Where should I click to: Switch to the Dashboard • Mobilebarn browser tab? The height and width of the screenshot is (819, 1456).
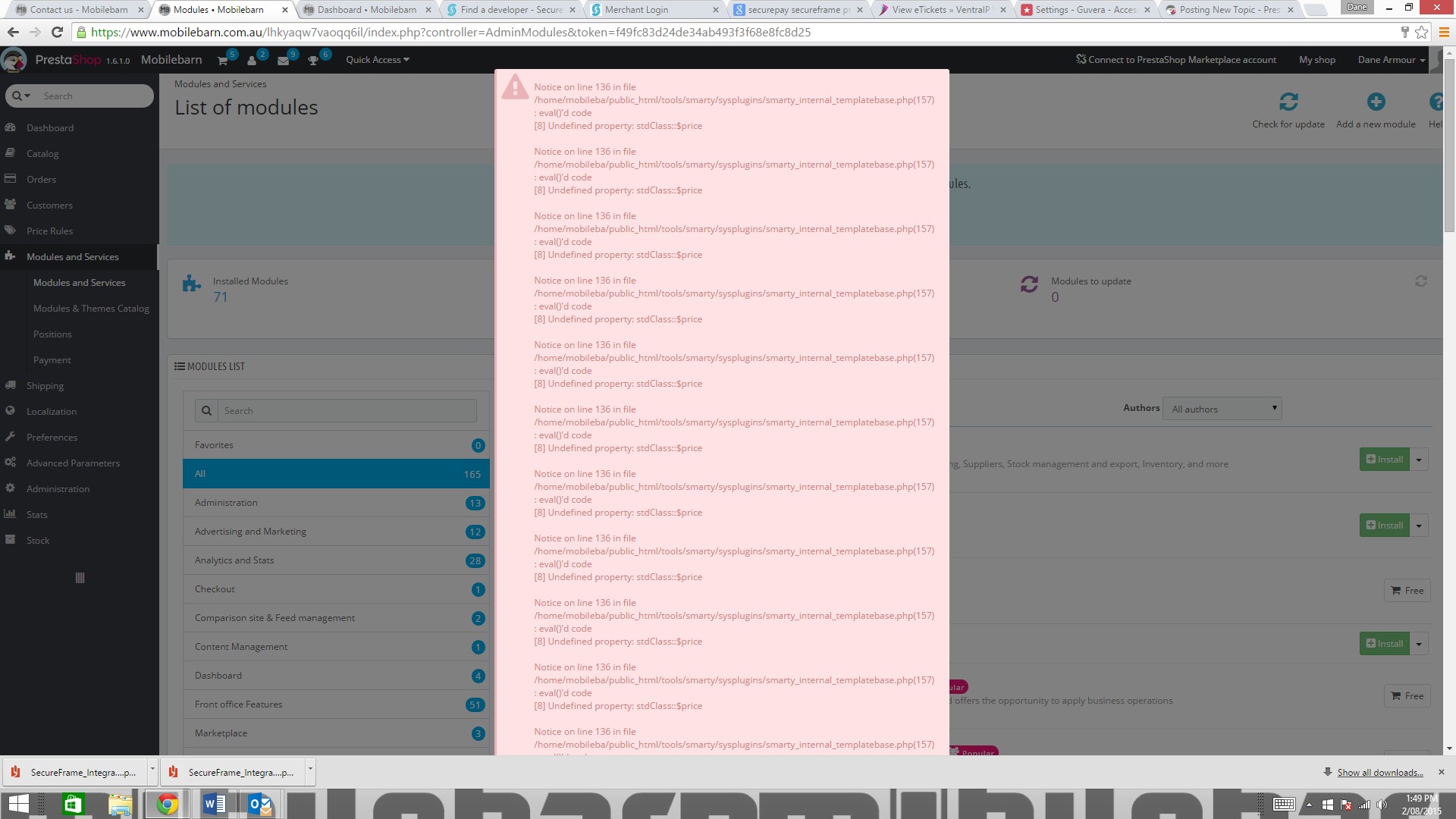point(366,10)
